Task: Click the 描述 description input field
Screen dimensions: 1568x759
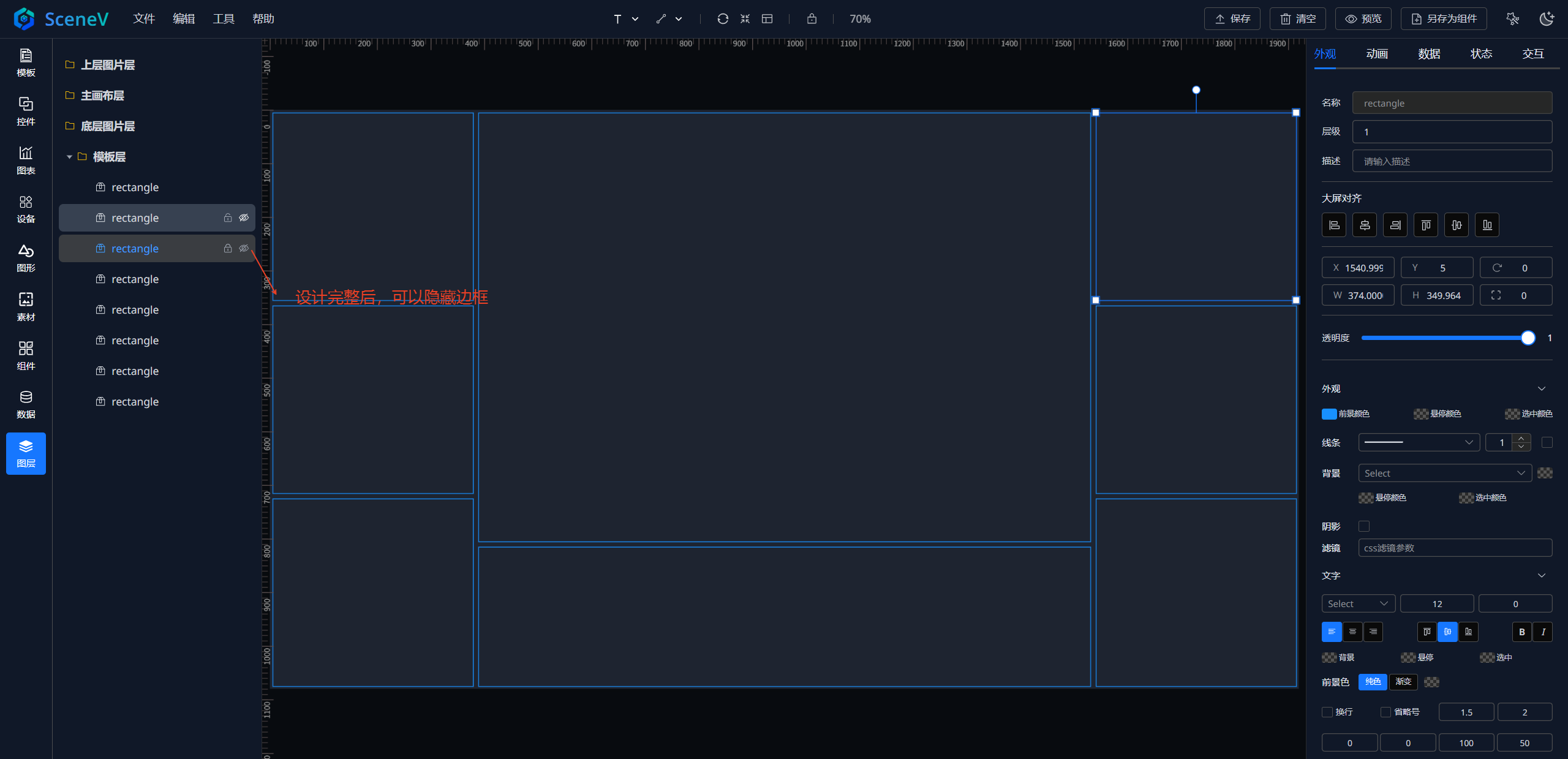Action: pos(1452,161)
